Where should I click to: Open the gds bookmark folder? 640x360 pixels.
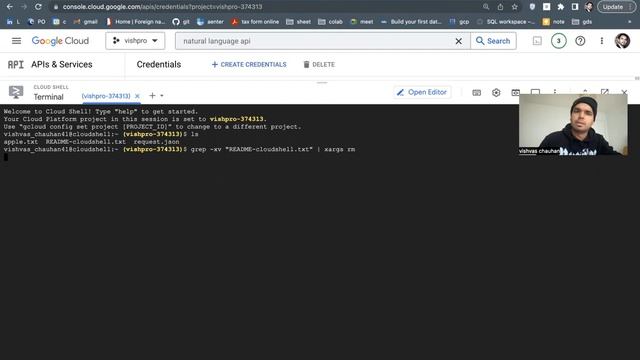pyautogui.click(x=582, y=22)
